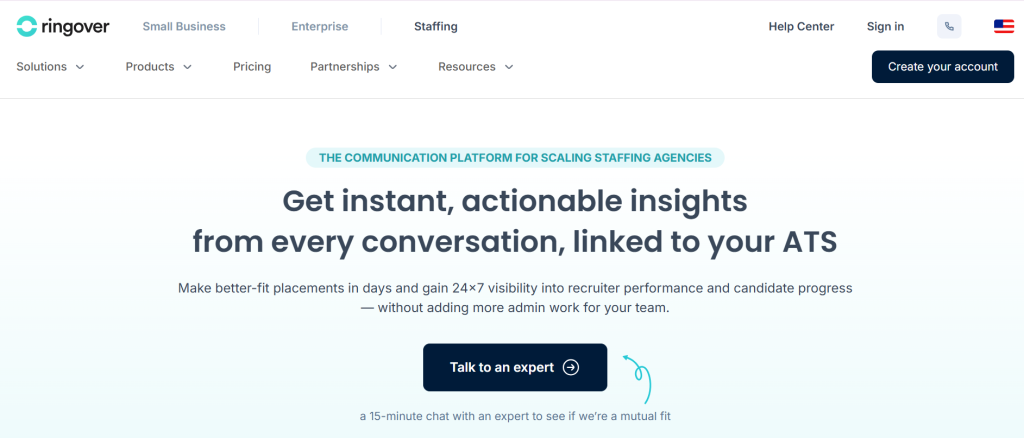This screenshot has width=1024, height=438.
Task: Click the main headline about actionable insights
Action: pyautogui.click(x=514, y=221)
